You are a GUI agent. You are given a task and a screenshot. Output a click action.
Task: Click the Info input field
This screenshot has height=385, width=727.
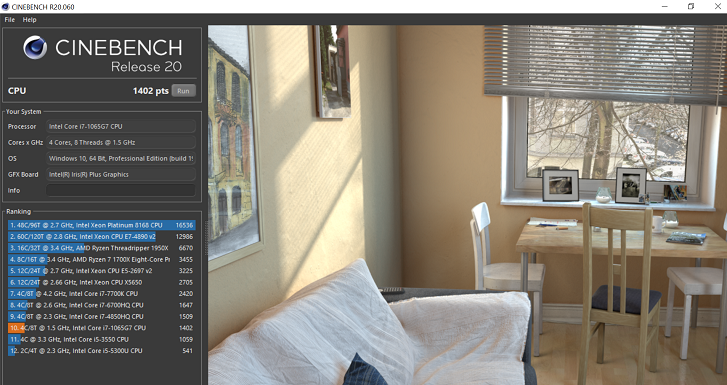click(121, 190)
